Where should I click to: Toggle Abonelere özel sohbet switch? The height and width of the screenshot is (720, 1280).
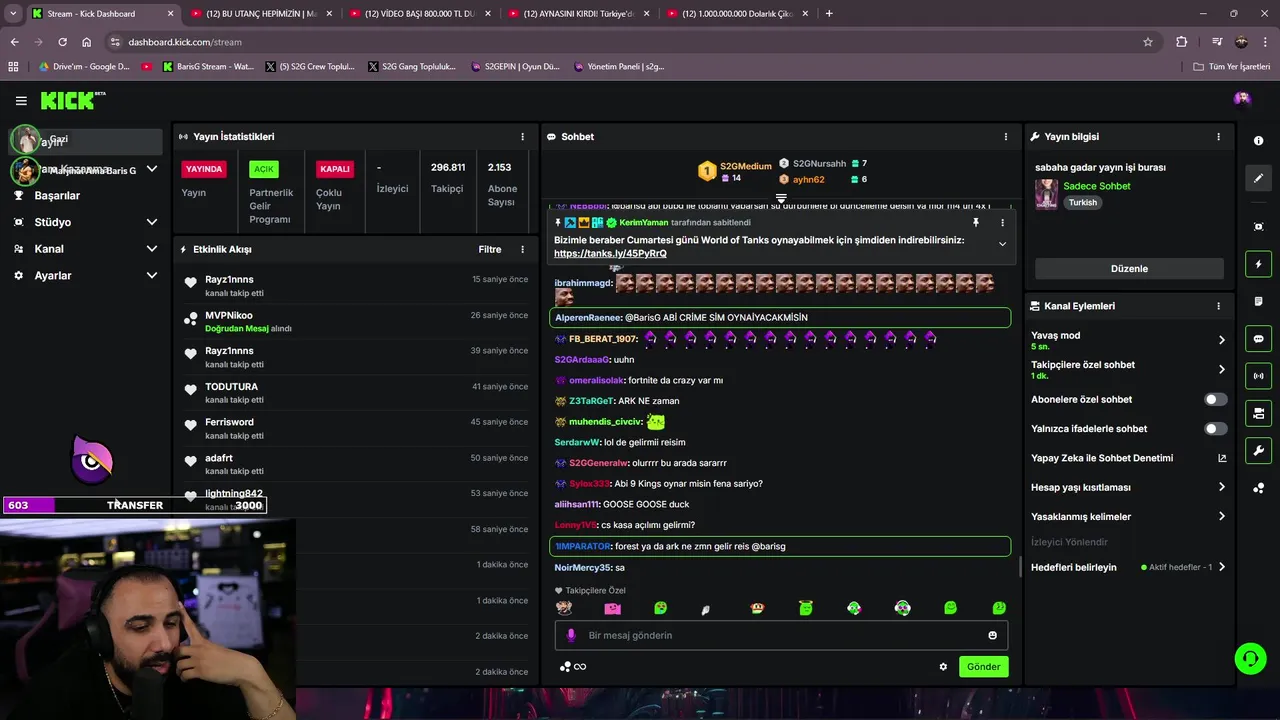click(x=1215, y=399)
